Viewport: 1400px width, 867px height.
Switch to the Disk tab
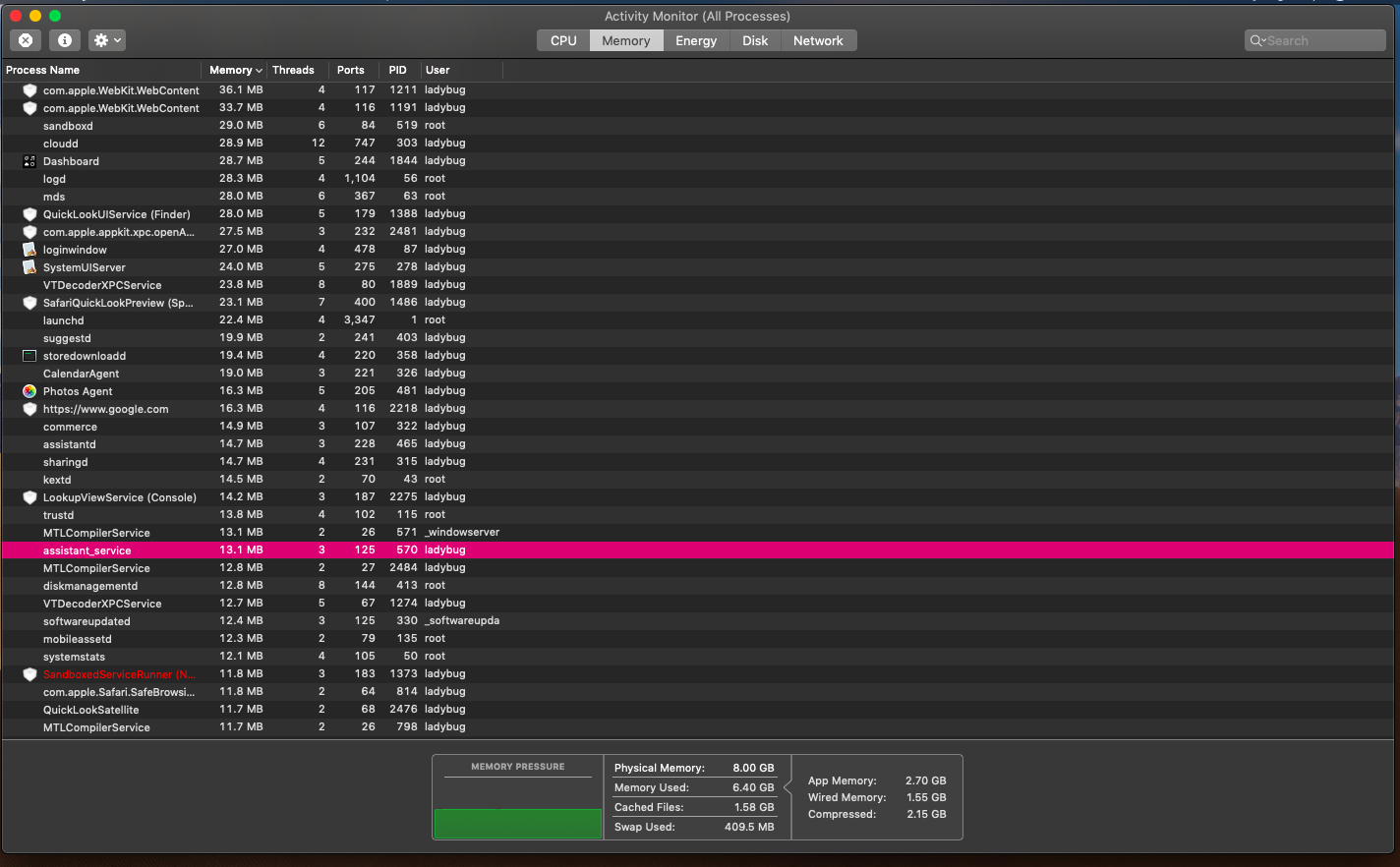point(755,40)
